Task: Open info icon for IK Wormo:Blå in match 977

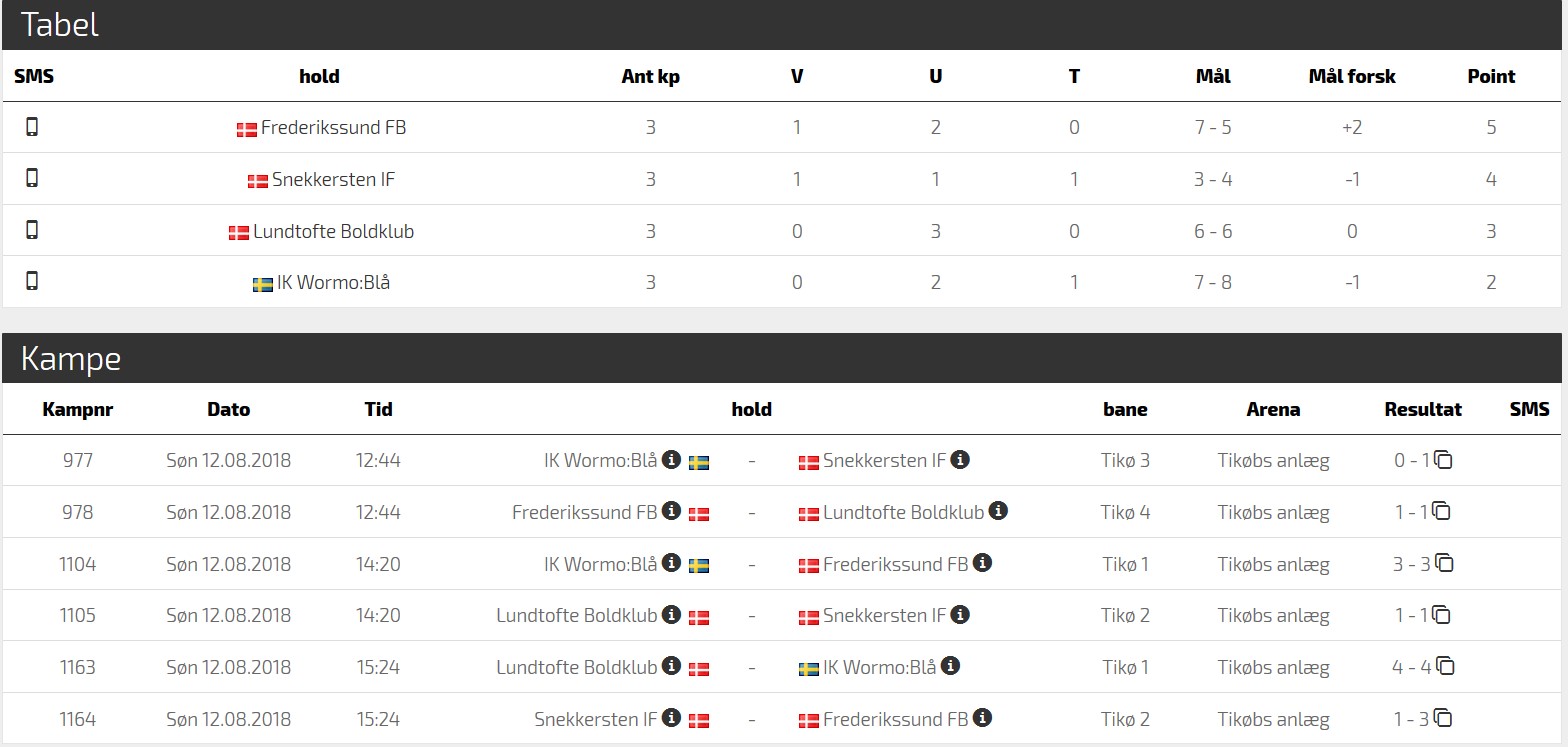Action: [672, 460]
